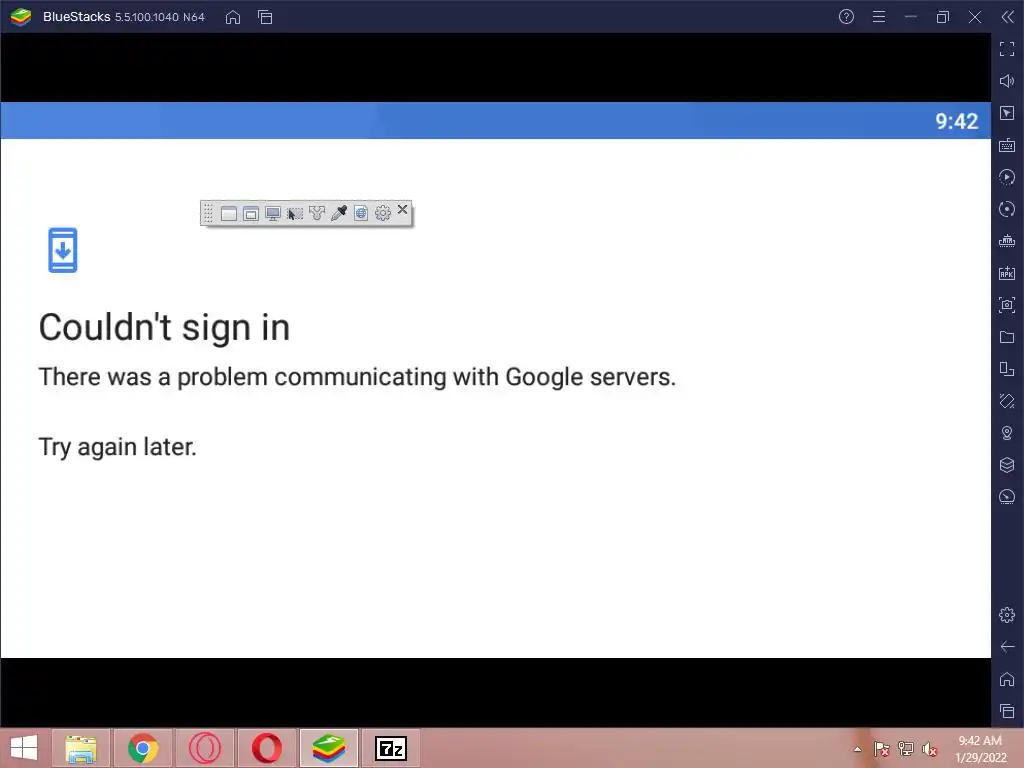Click the home icon in BlueStacks title bar
Image resolution: width=1024 pixels, height=768 pixels.
click(232, 17)
